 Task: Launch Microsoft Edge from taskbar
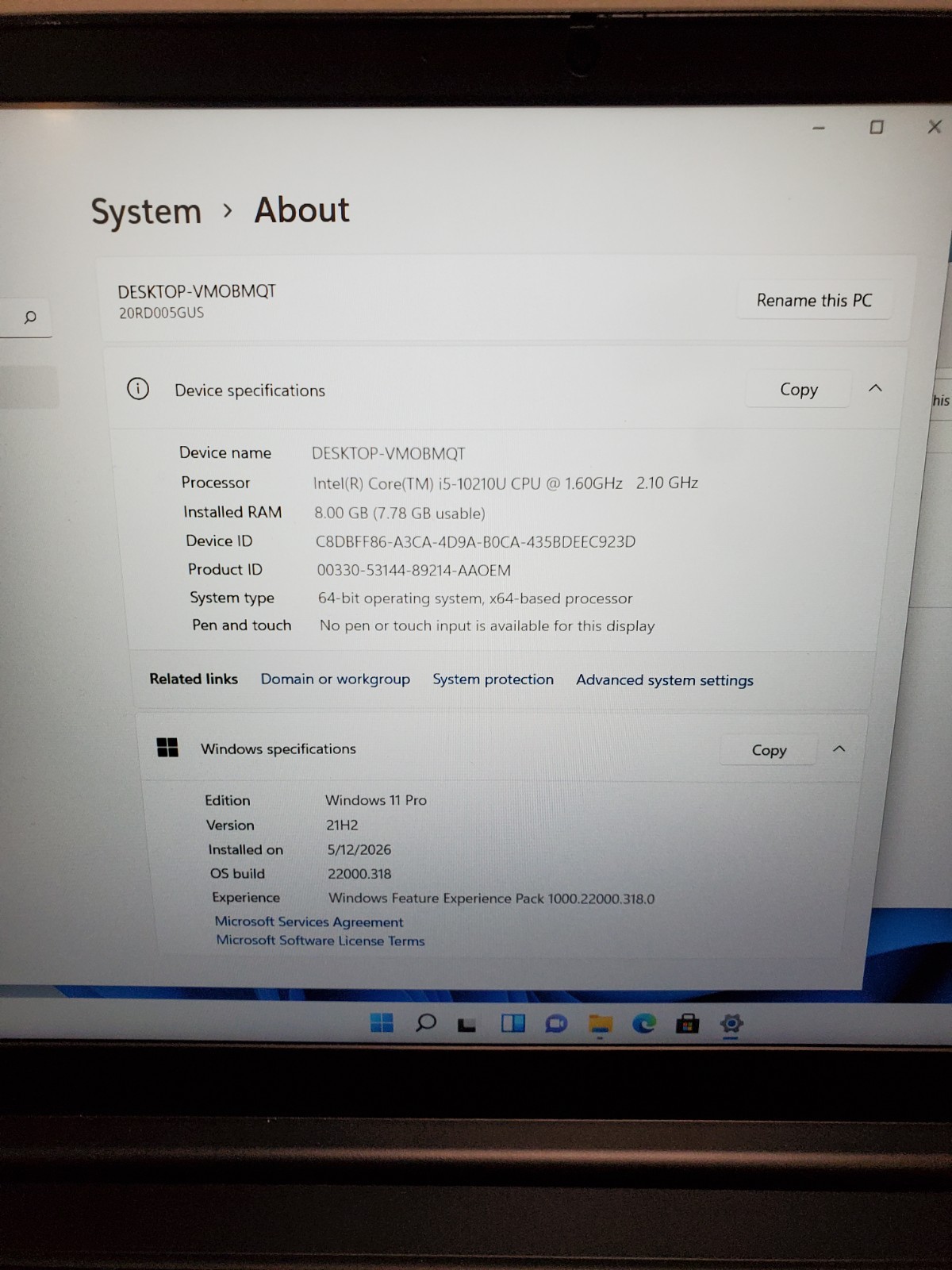[643, 1024]
